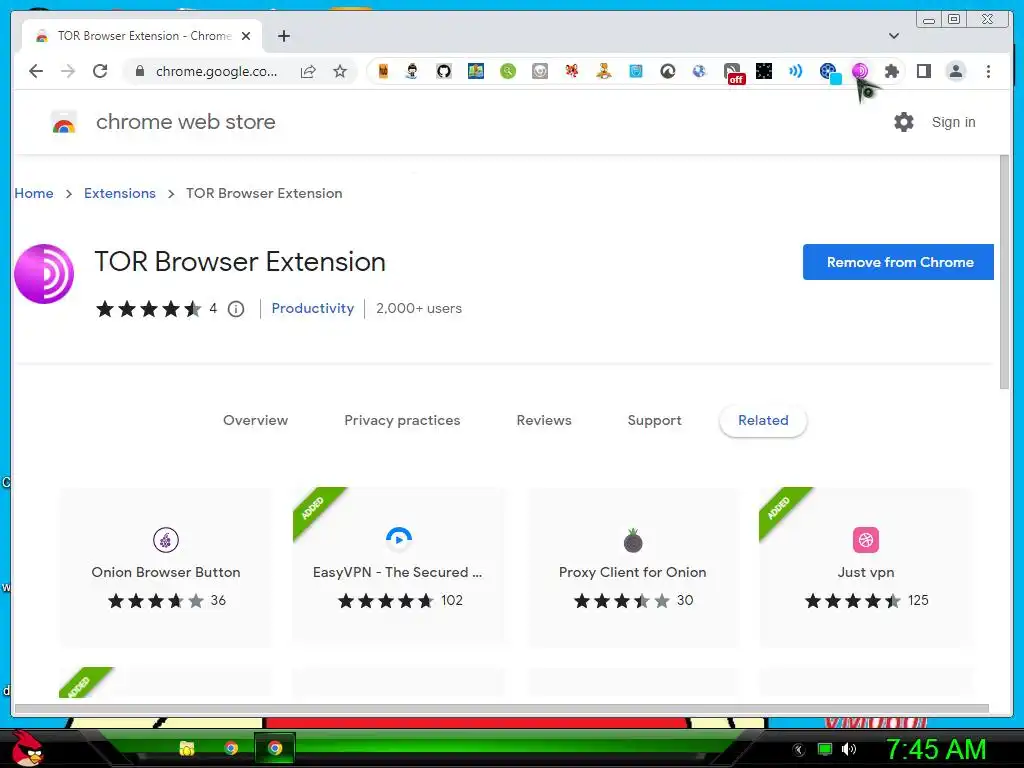The width and height of the screenshot is (1024, 768).
Task: Open the file explorer taskbar icon
Action: pos(187,748)
